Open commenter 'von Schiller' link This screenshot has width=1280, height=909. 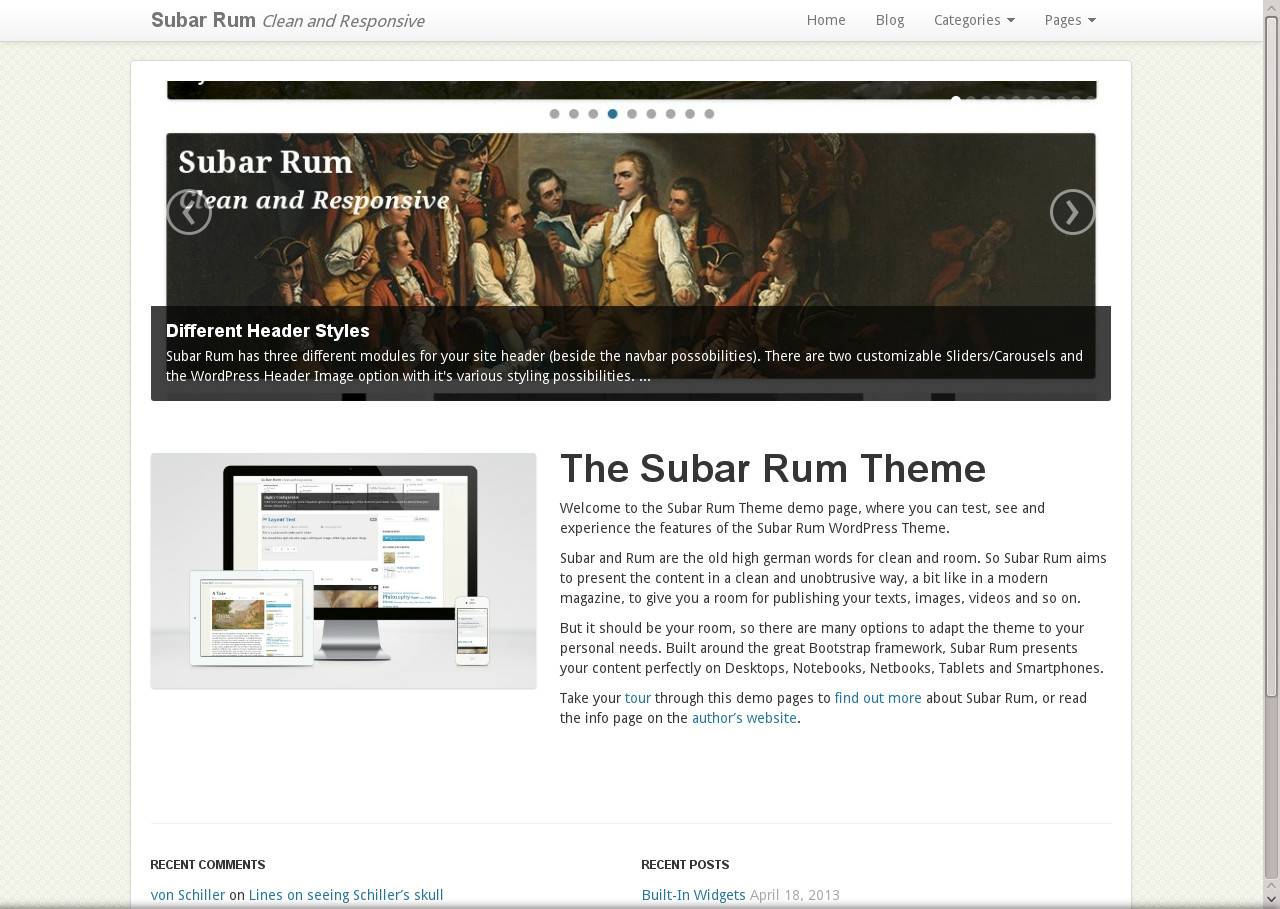click(x=188, y=895)
